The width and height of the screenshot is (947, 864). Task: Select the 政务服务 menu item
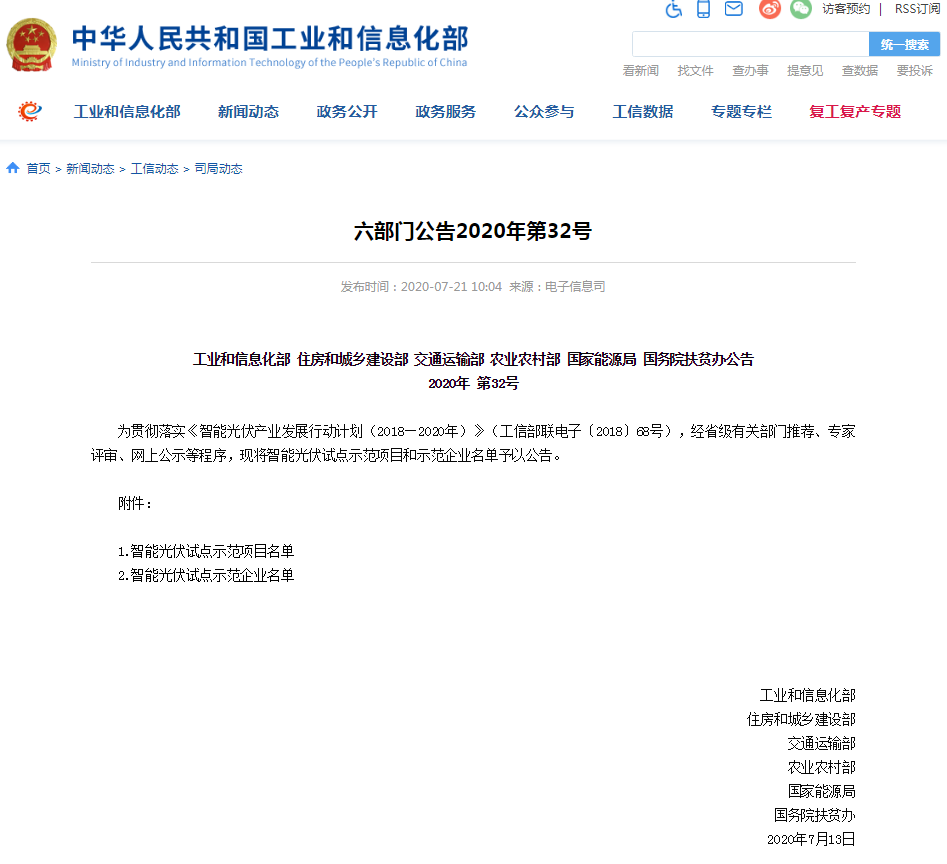click(446, 112)
